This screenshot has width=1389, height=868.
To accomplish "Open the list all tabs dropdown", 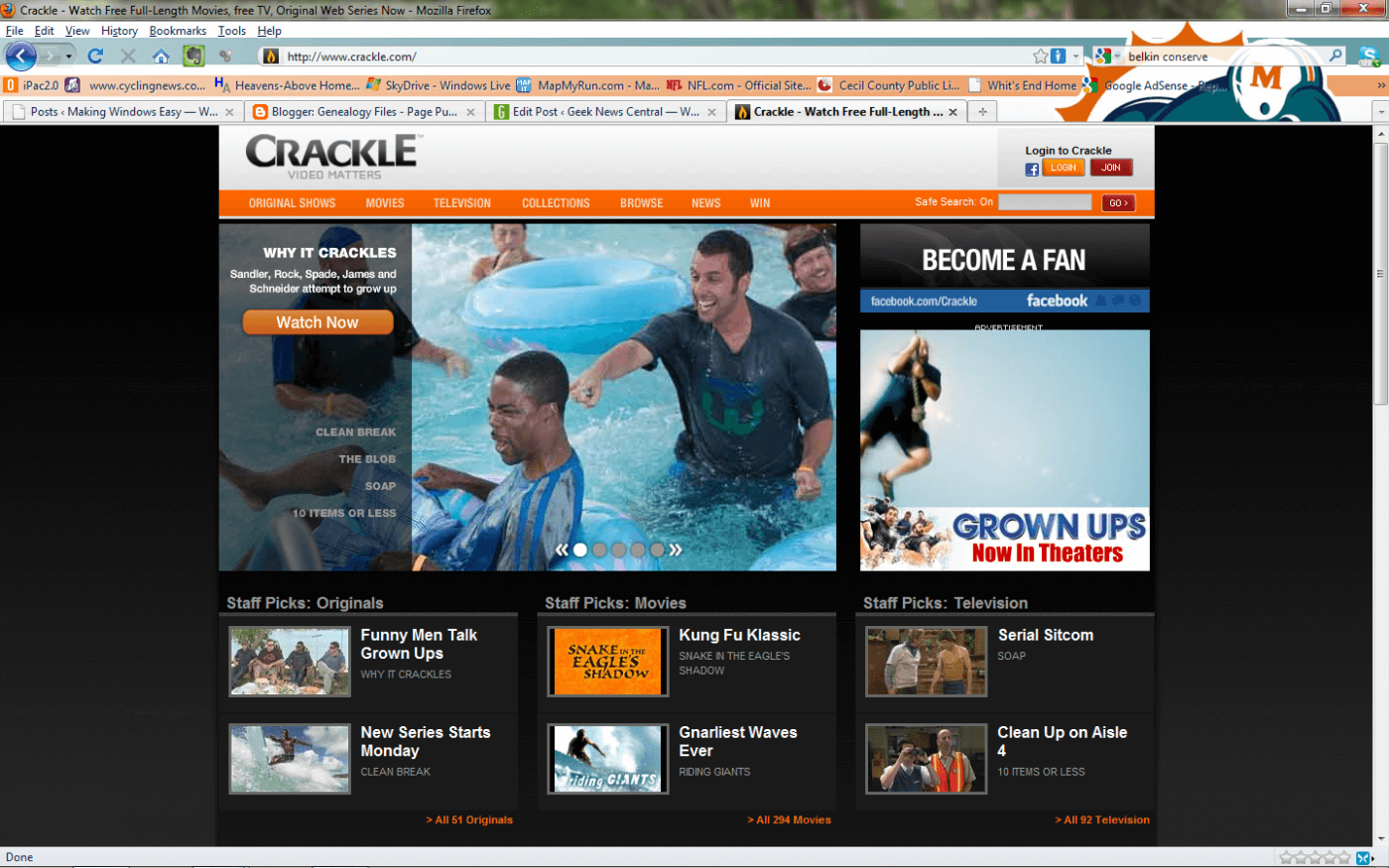I will tap(1380, 112).
